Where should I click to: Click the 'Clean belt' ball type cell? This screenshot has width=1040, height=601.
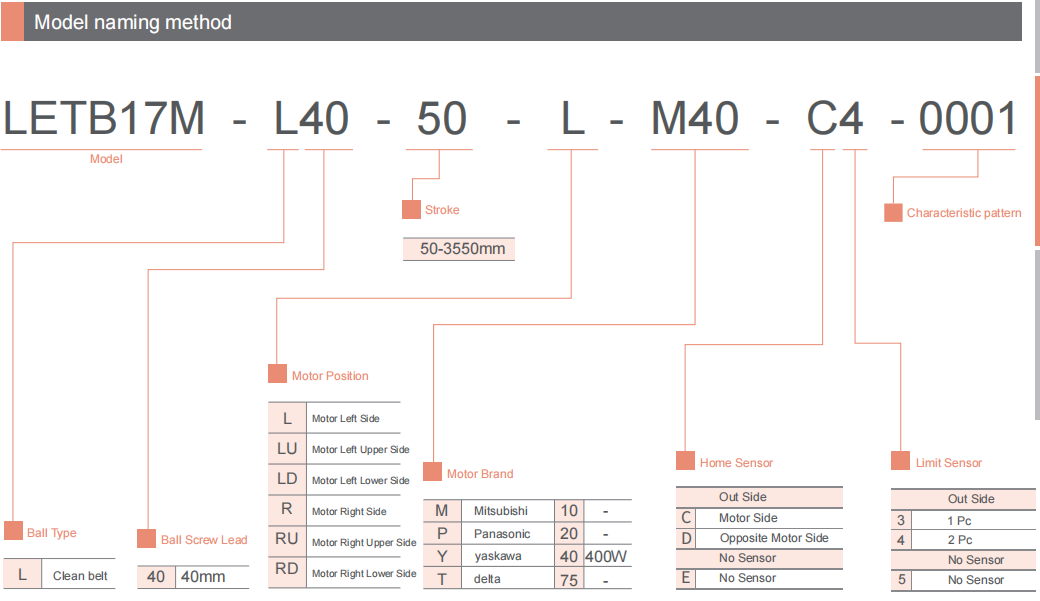click(x=80, y=576)
